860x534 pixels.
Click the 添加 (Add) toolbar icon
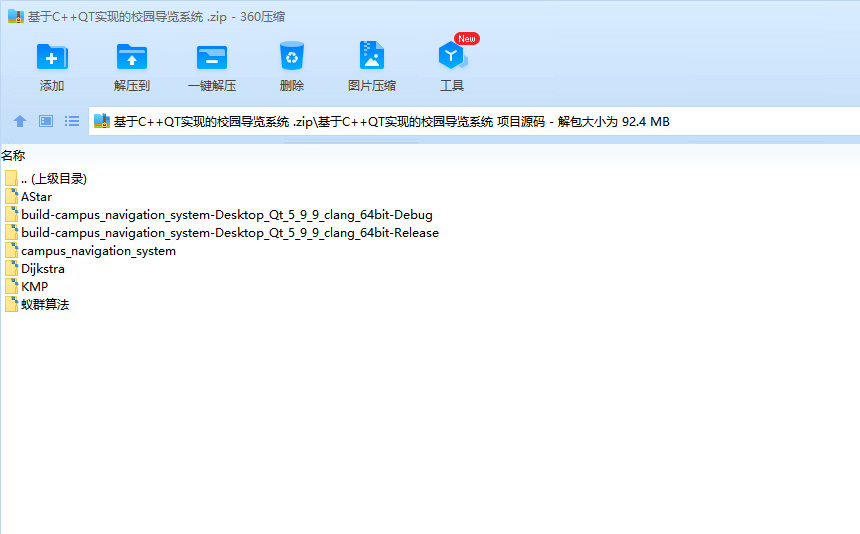(52, 56)
